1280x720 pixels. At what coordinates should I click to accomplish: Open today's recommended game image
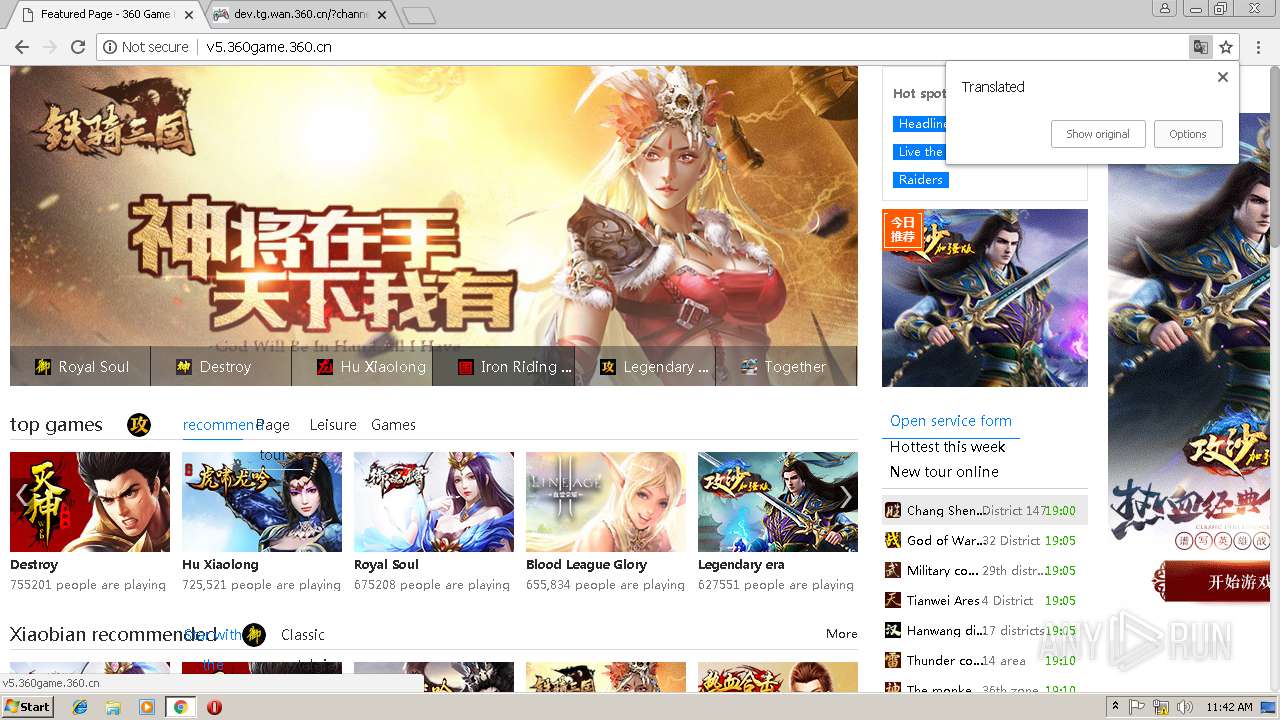(x=985, y=298)
